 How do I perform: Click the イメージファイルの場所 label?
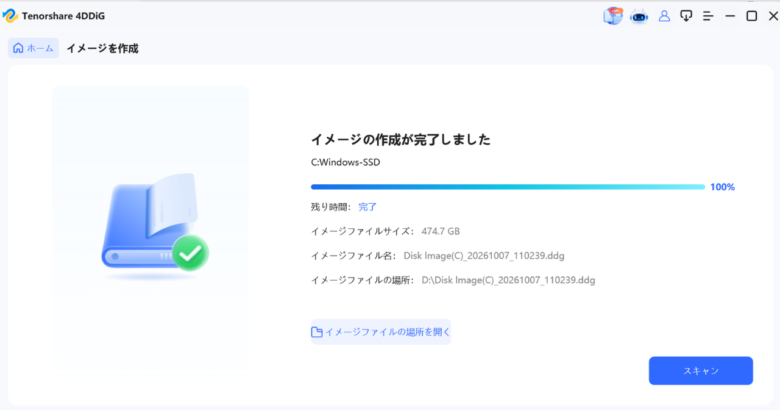coord(363,280)
